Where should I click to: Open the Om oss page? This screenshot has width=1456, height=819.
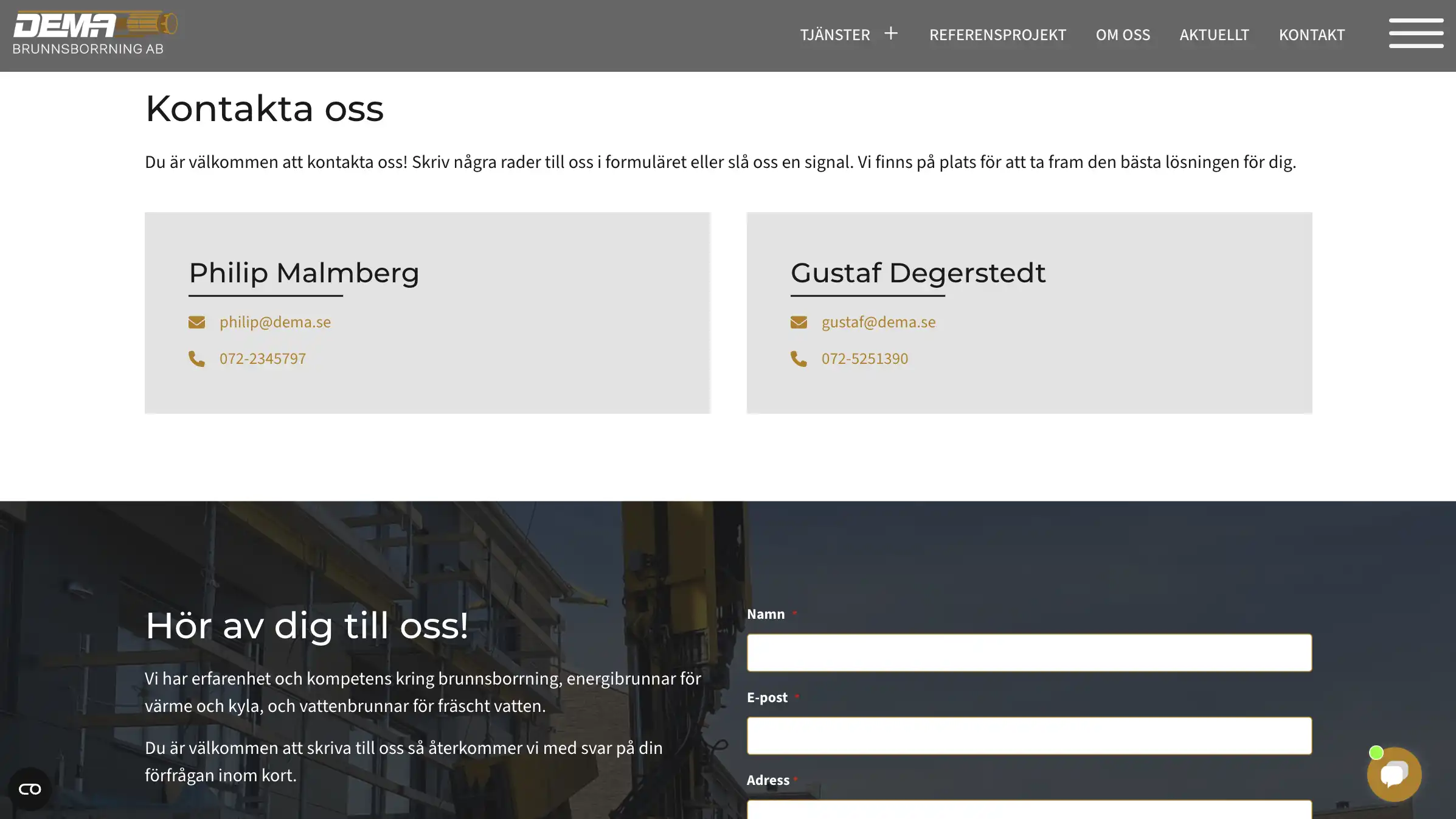click(x=1123, y=35)
